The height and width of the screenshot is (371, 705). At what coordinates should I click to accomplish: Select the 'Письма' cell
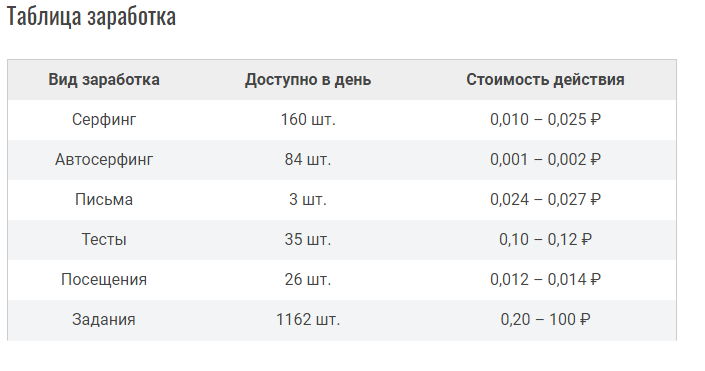[x=104, y=200]
